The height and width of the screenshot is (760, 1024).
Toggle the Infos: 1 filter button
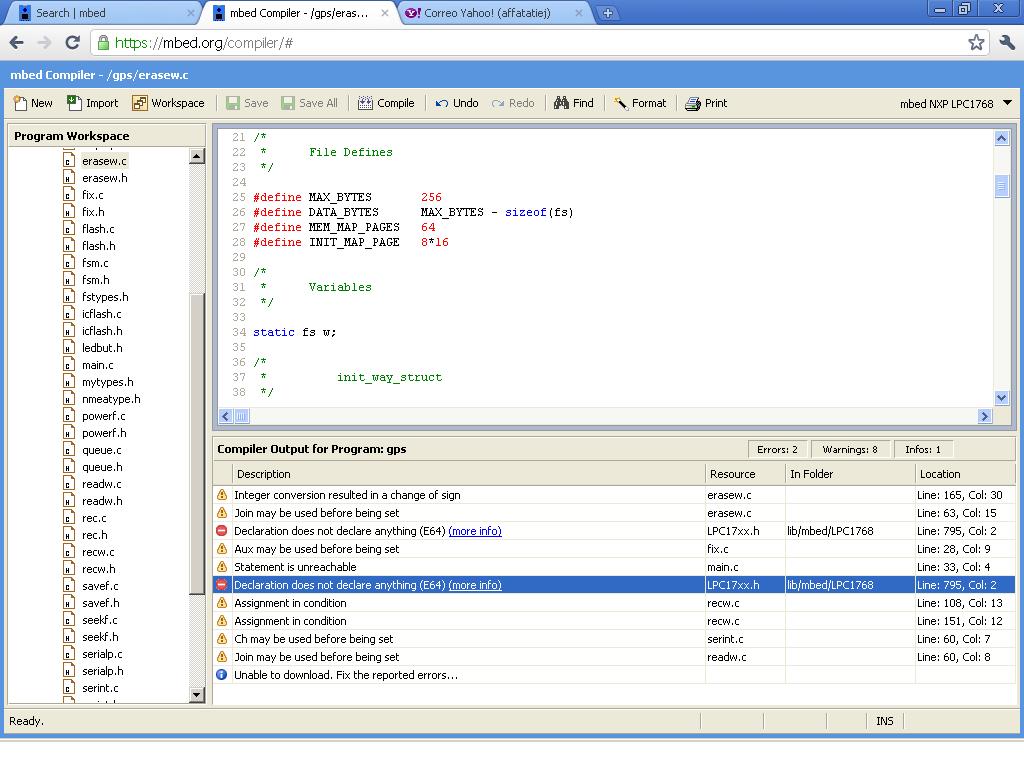tap(923, 449)
